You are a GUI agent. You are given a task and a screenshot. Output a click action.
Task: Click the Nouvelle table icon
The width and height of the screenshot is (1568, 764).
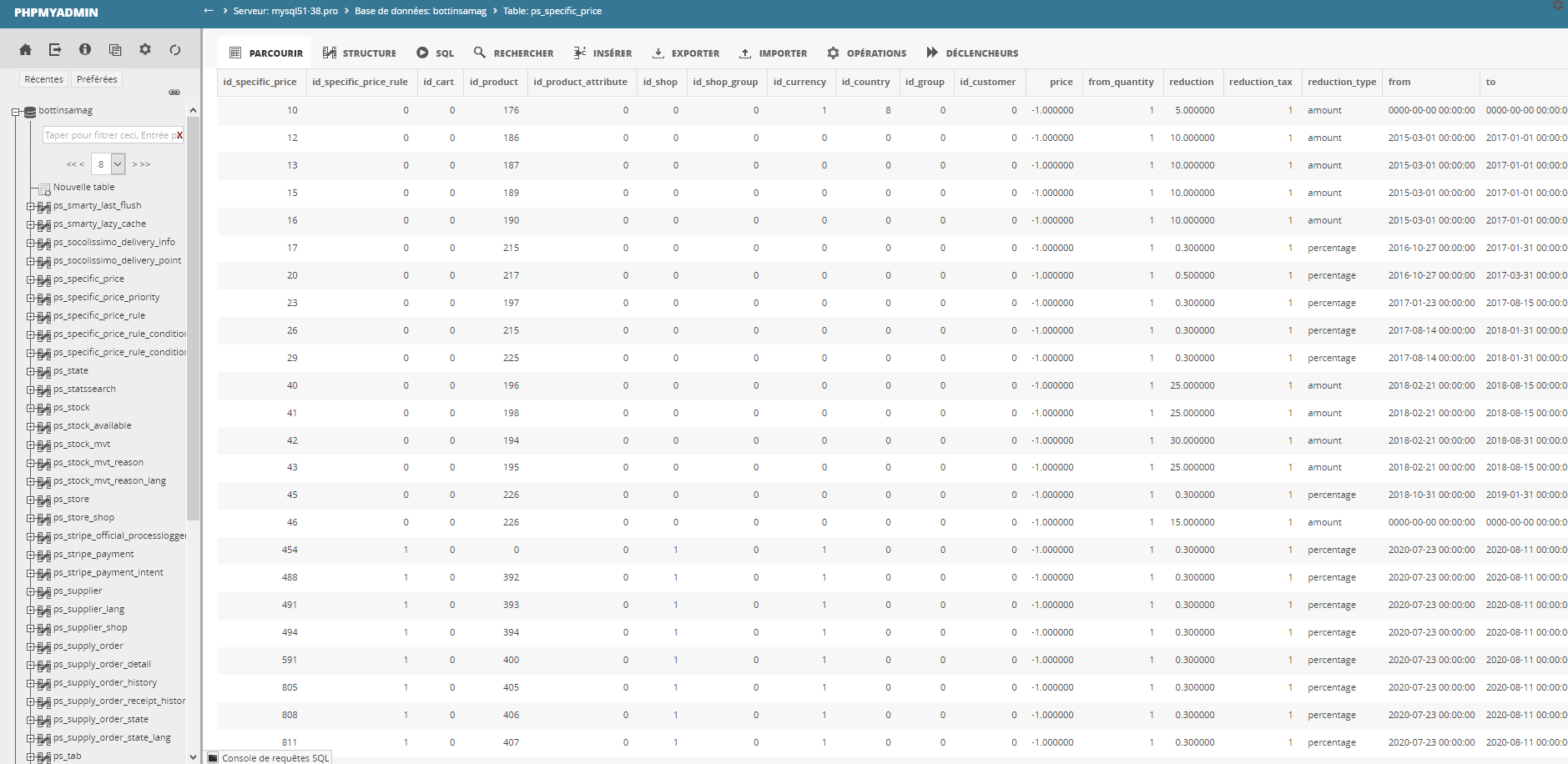tap(44, 188)
